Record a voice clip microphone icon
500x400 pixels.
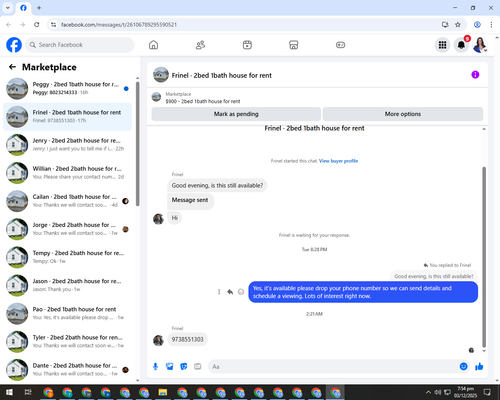[155, 367]
